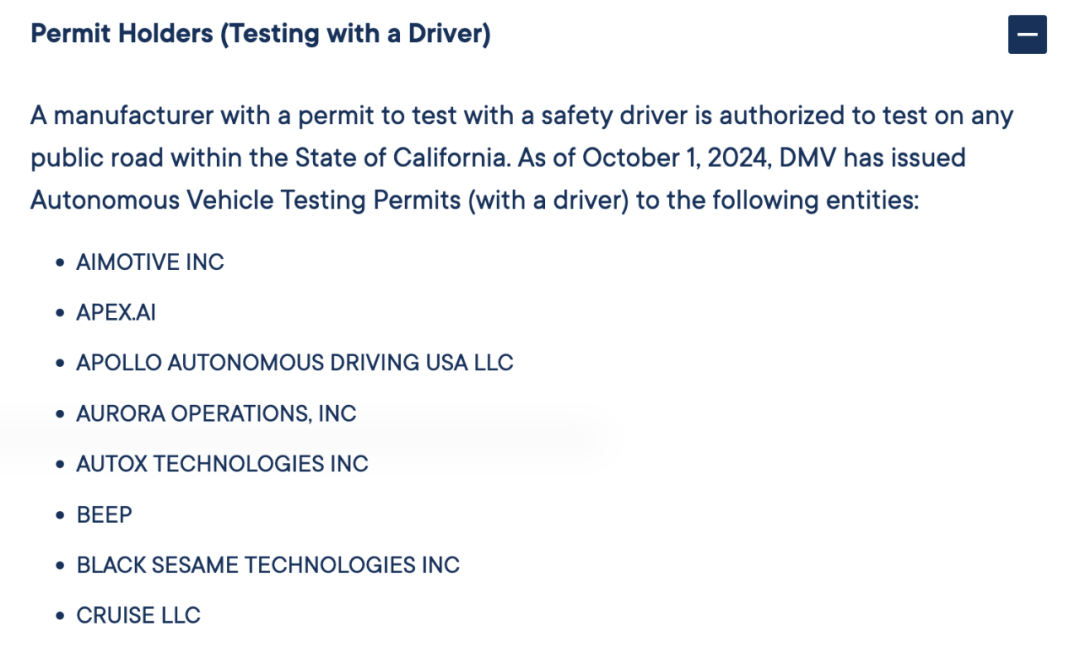Select the AUTOX TECHNOLOGIES INC entry
The width and height of the screenshot is (1080, 647).
coord(222,464)
